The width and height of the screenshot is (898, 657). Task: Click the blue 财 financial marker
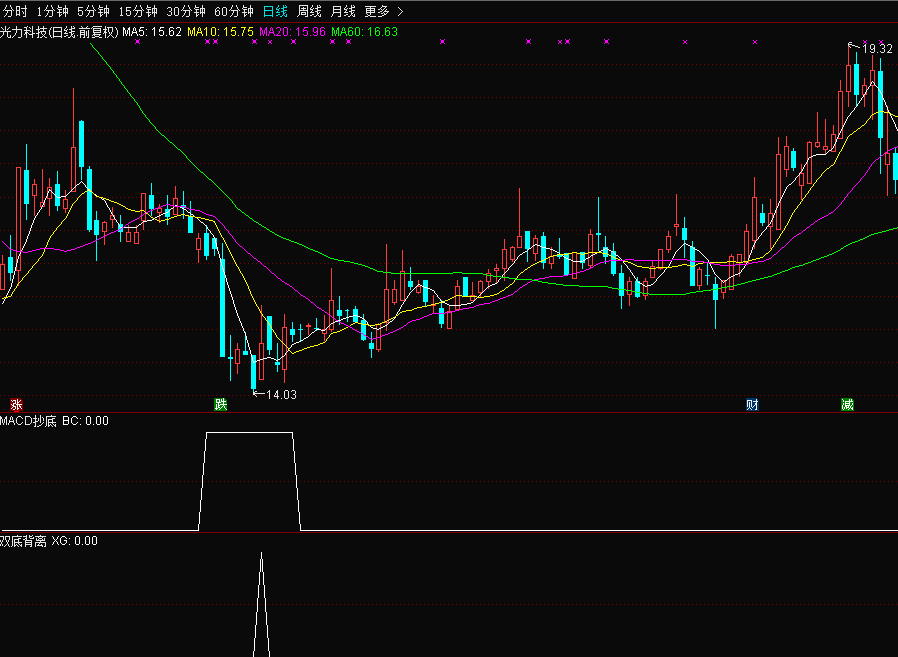pyautogui.click(x=753, y=405)
